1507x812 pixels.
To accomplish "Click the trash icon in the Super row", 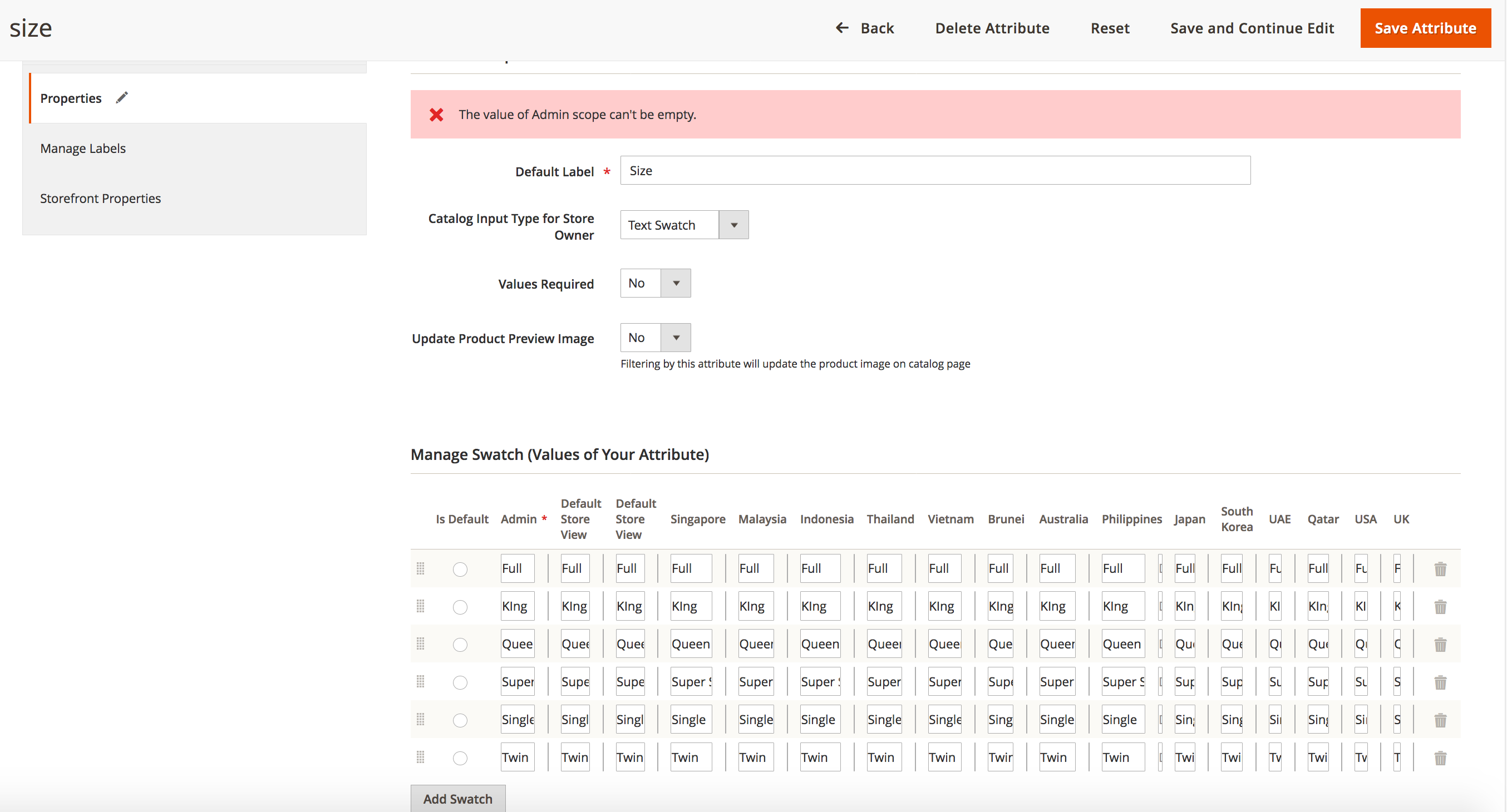I will pyautogui.click(x=1440, y=682).
